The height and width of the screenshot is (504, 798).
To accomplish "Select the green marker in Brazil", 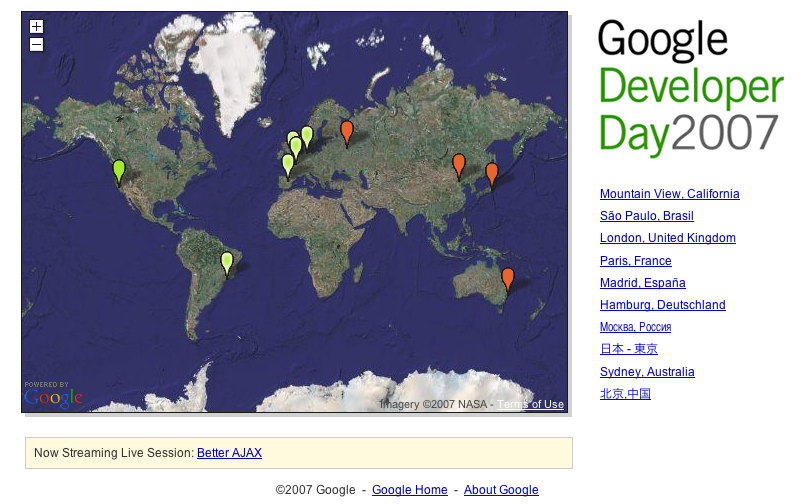I will [x=227, y=262].
